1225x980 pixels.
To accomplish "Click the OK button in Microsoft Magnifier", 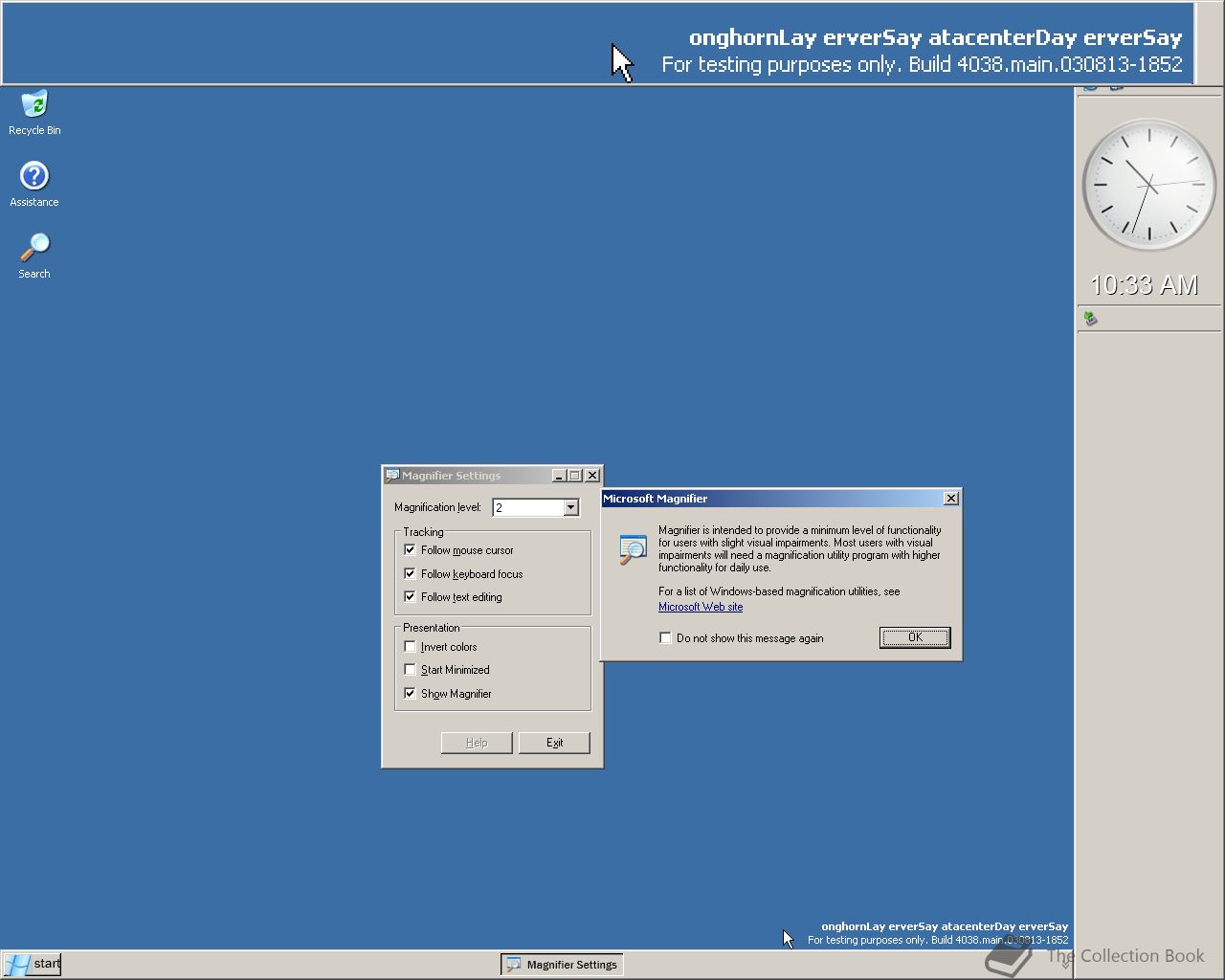I will pyautogui.click(x=915, y=637).
